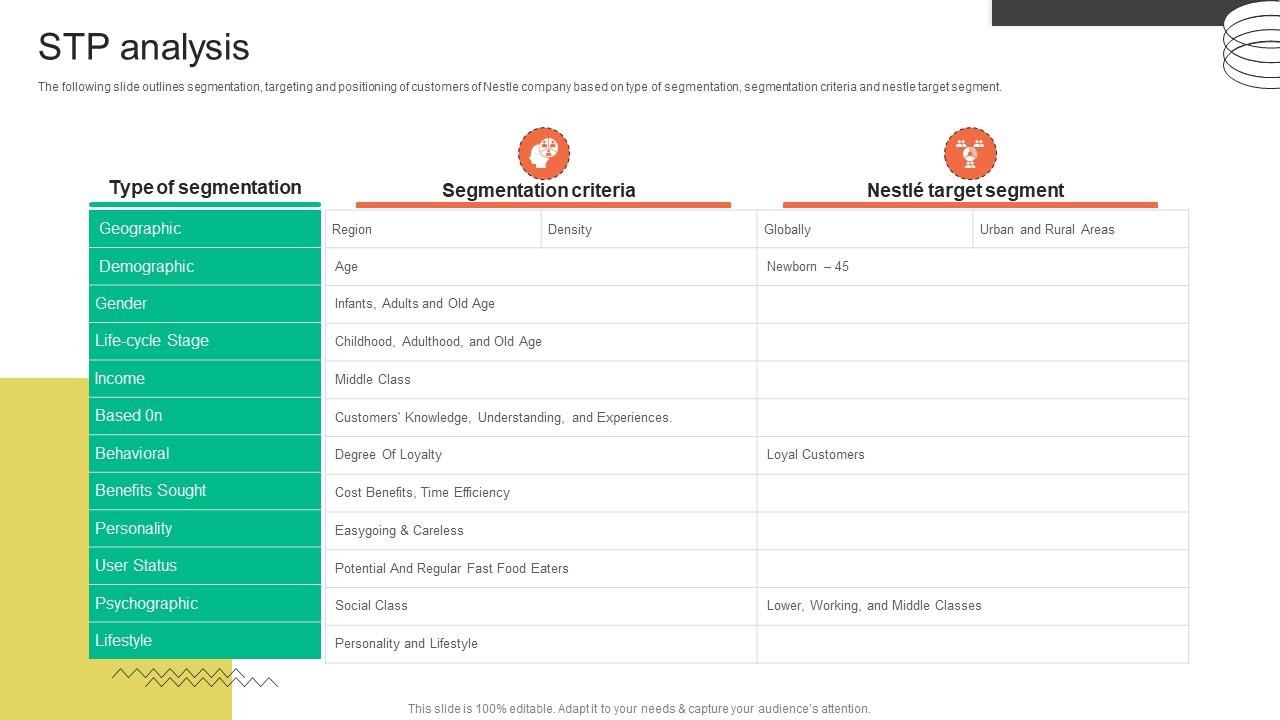Image resolution: width=1280 pixels, height=720 pixels.
Task: Select Customers' Knowledge, Understanding, and Experiences cell
Action: tap(541, 417)
